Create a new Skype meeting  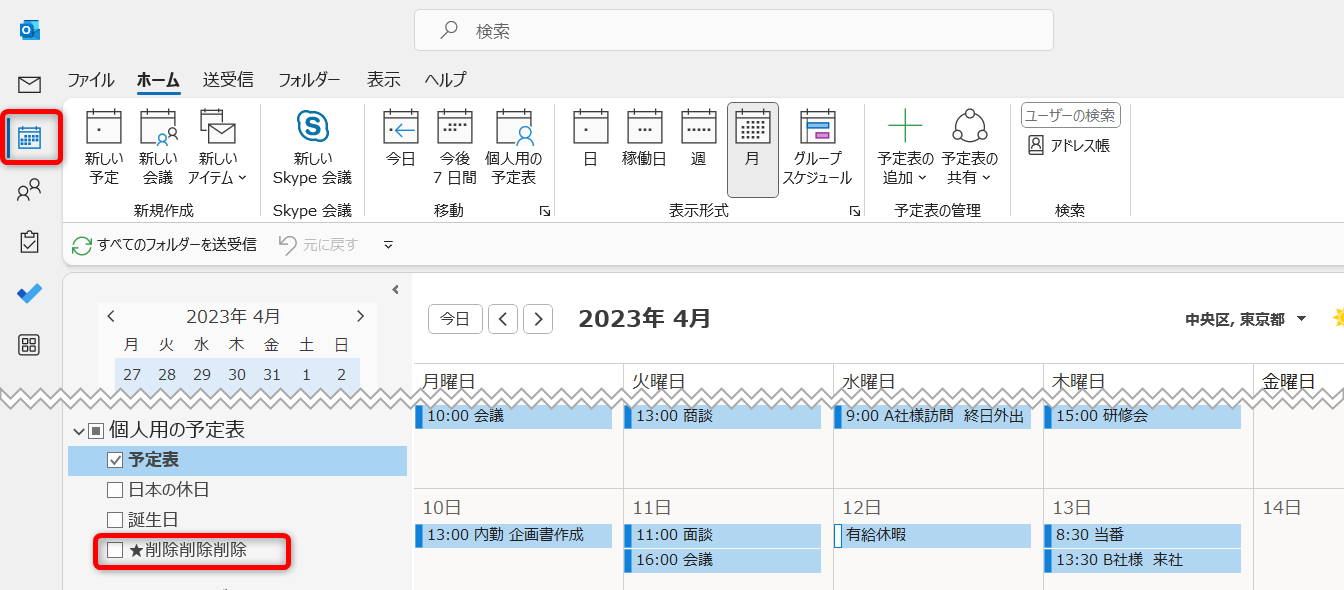point(312,147)
